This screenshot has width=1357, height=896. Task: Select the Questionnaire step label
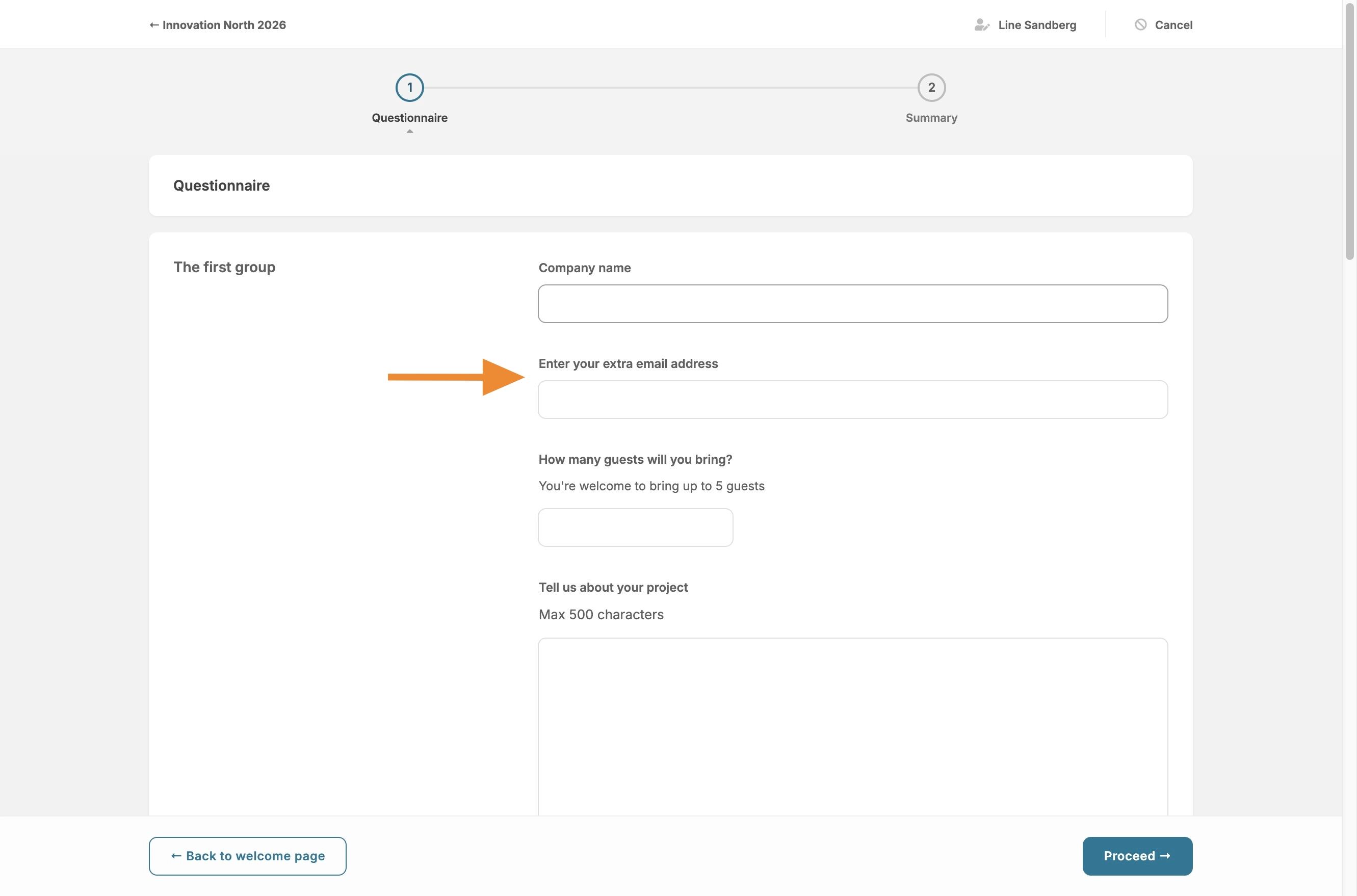[409, 118]
